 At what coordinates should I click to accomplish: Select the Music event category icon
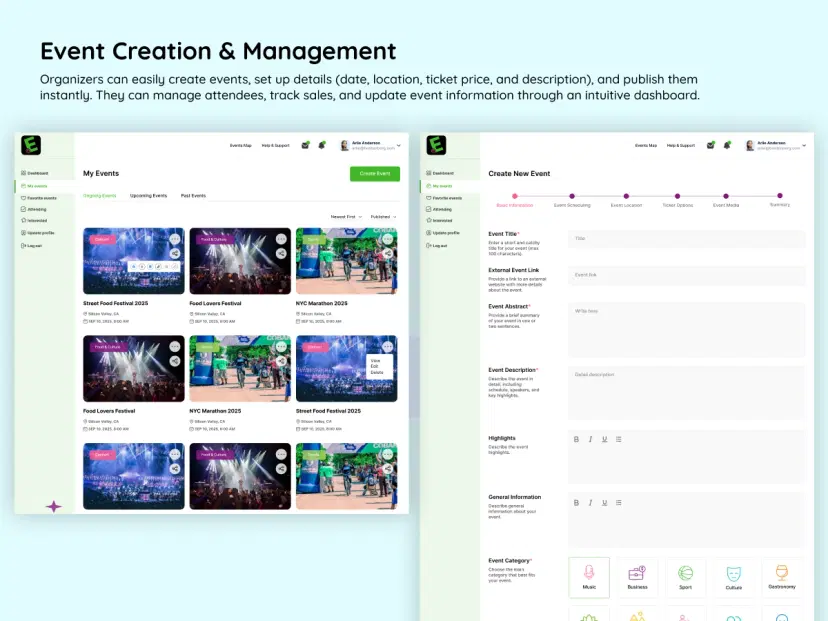pyautogui.click(x=589, y=577)
